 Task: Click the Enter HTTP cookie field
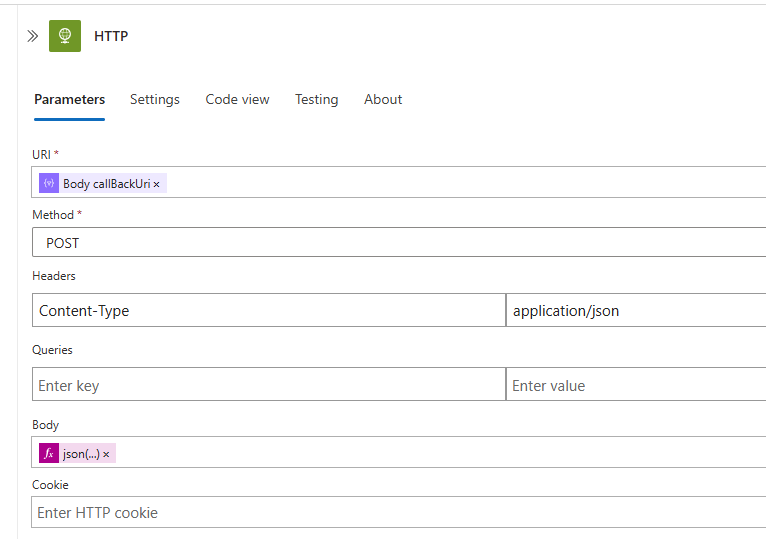[400, 513]
